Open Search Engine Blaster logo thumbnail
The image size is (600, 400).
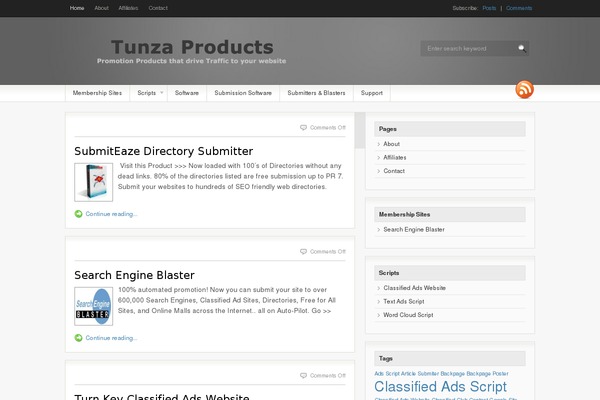(x=93, y=306)
